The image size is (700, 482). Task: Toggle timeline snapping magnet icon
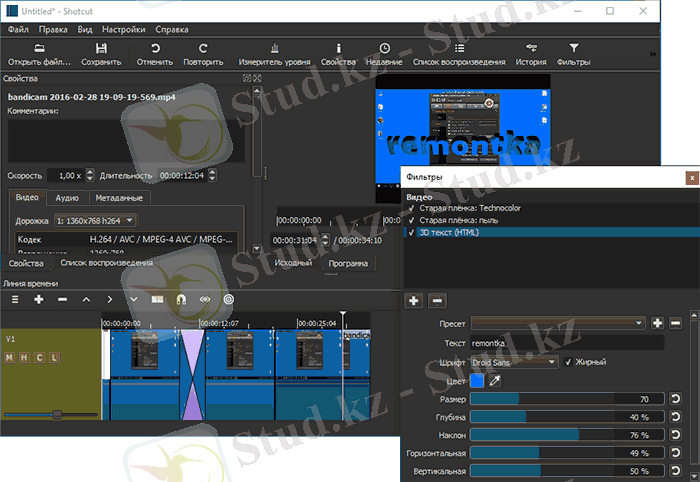point(181,299)
